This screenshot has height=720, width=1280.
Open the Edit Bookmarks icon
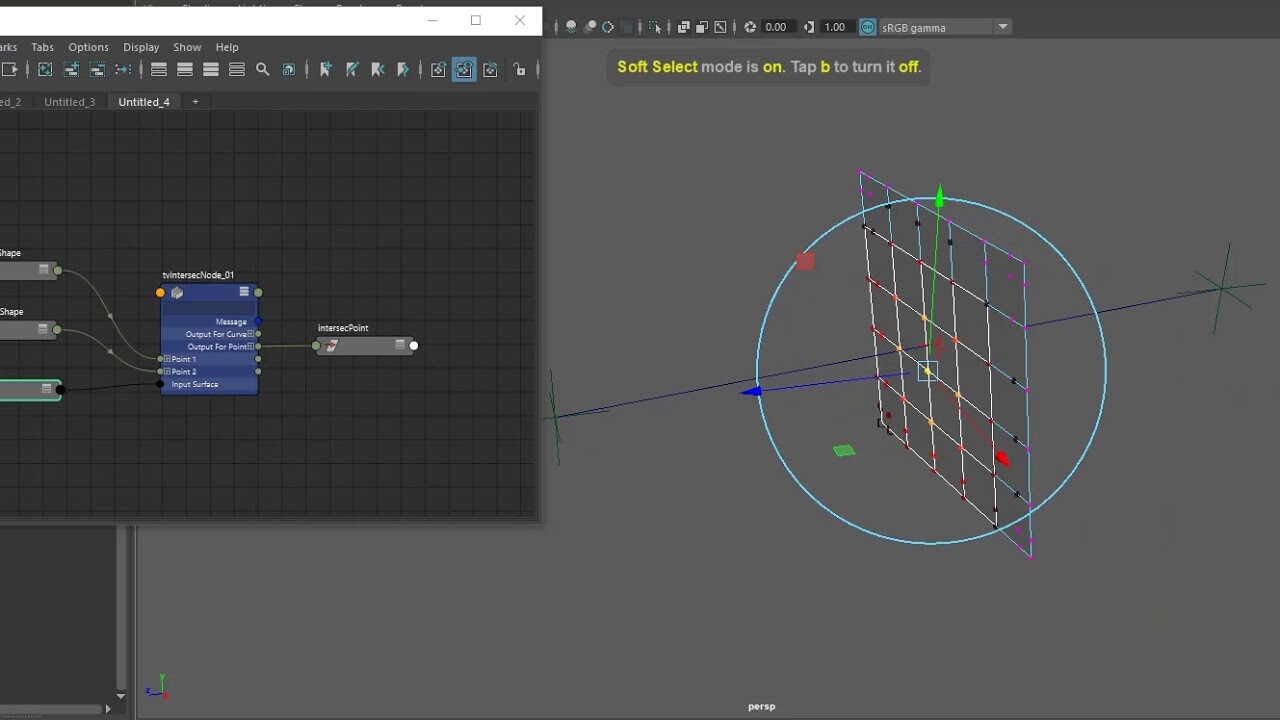point(350,69)
